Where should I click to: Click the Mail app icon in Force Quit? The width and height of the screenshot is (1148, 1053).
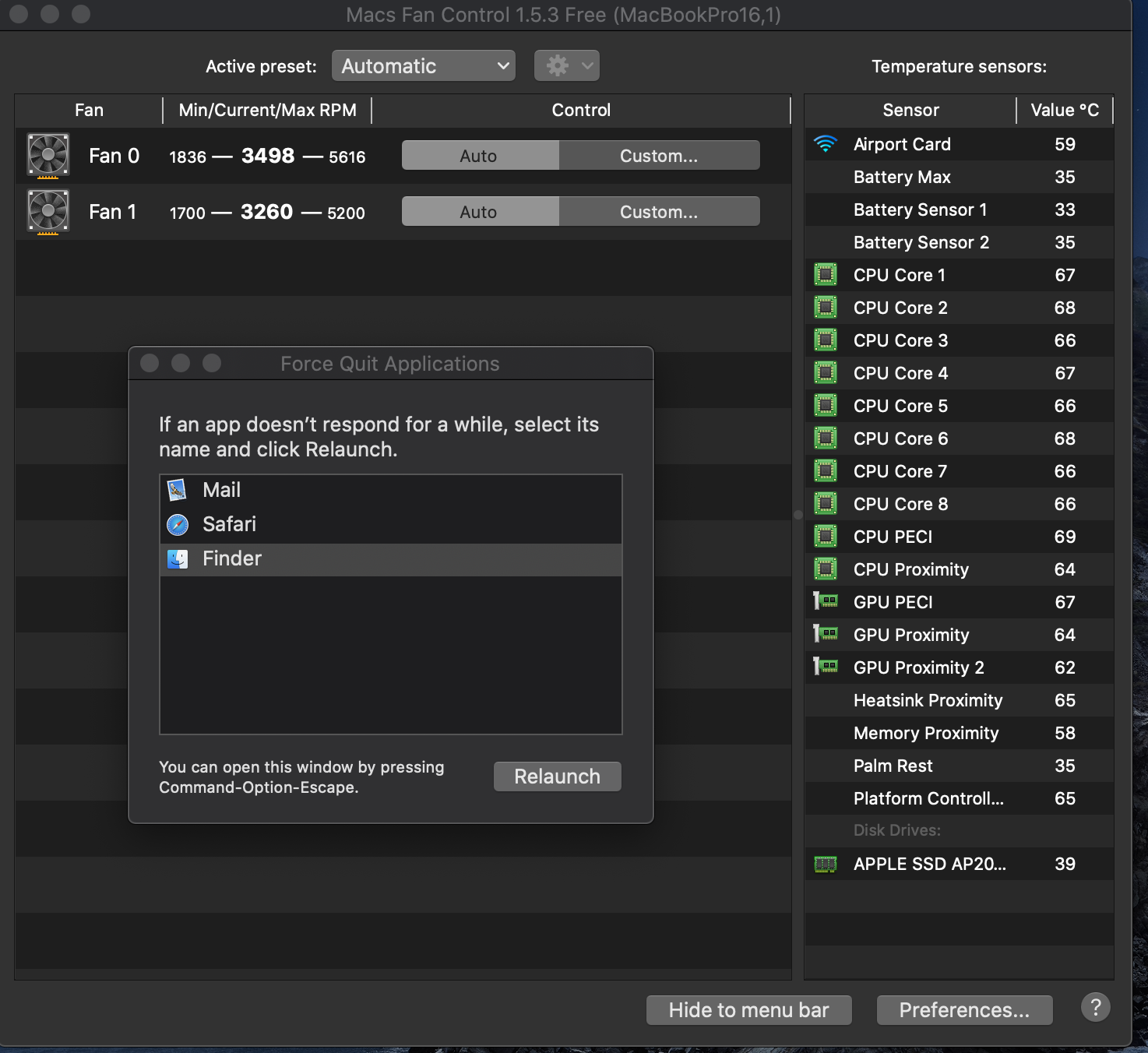178,490
